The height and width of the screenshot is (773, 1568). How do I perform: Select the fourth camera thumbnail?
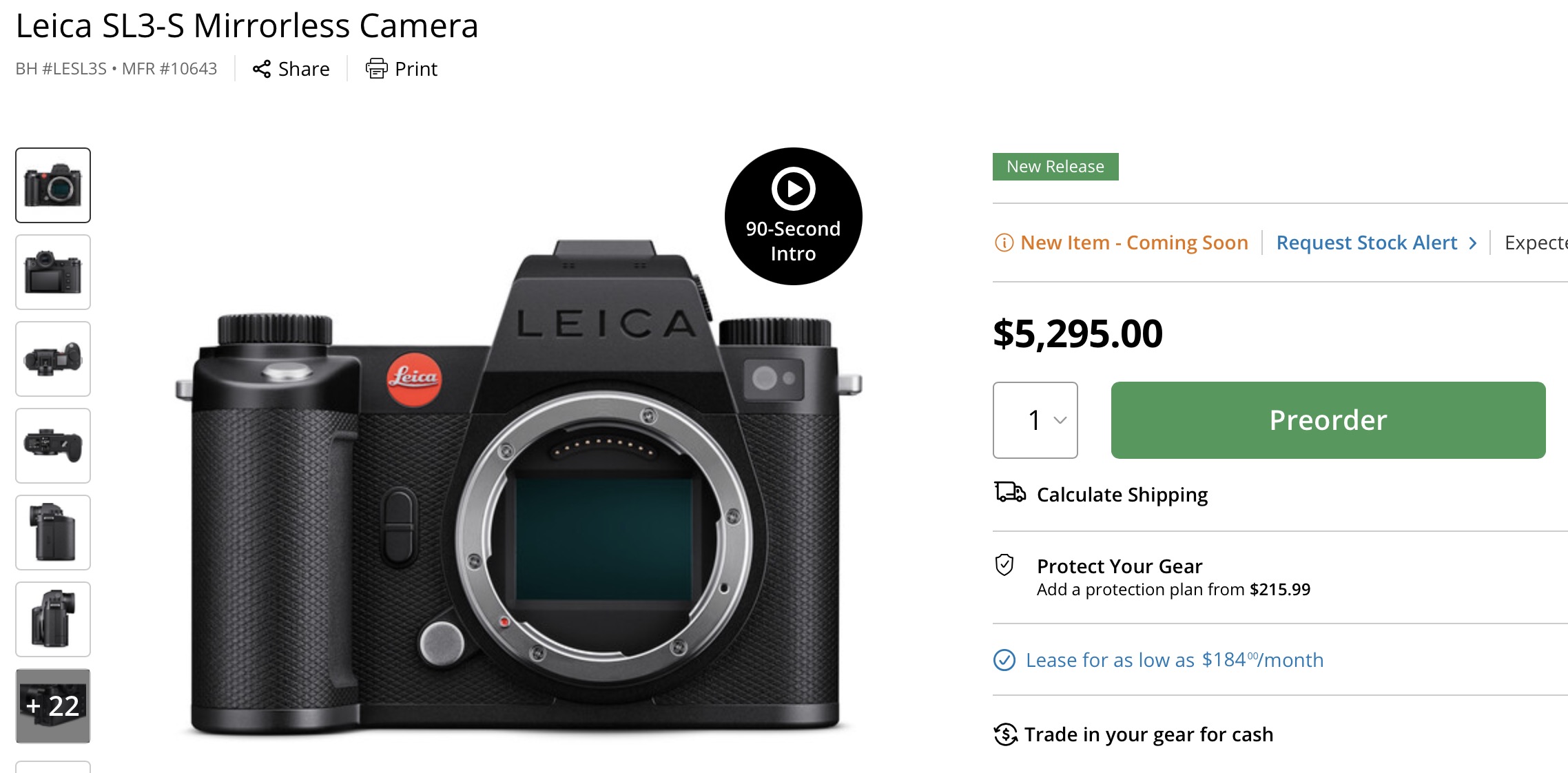[53, 446]
